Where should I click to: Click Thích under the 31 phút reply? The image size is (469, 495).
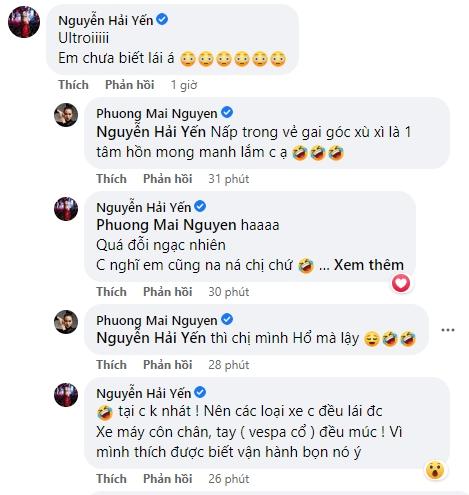[x=112, y=179]
